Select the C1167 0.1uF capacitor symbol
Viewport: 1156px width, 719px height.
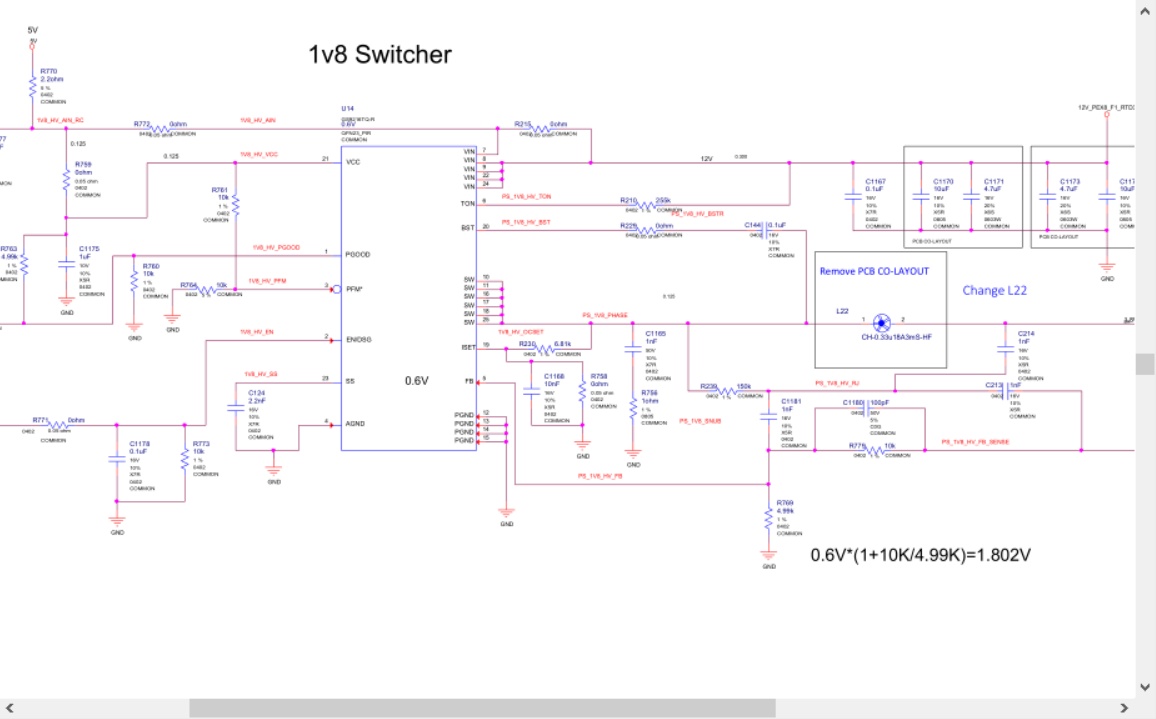tap(852, 197)
